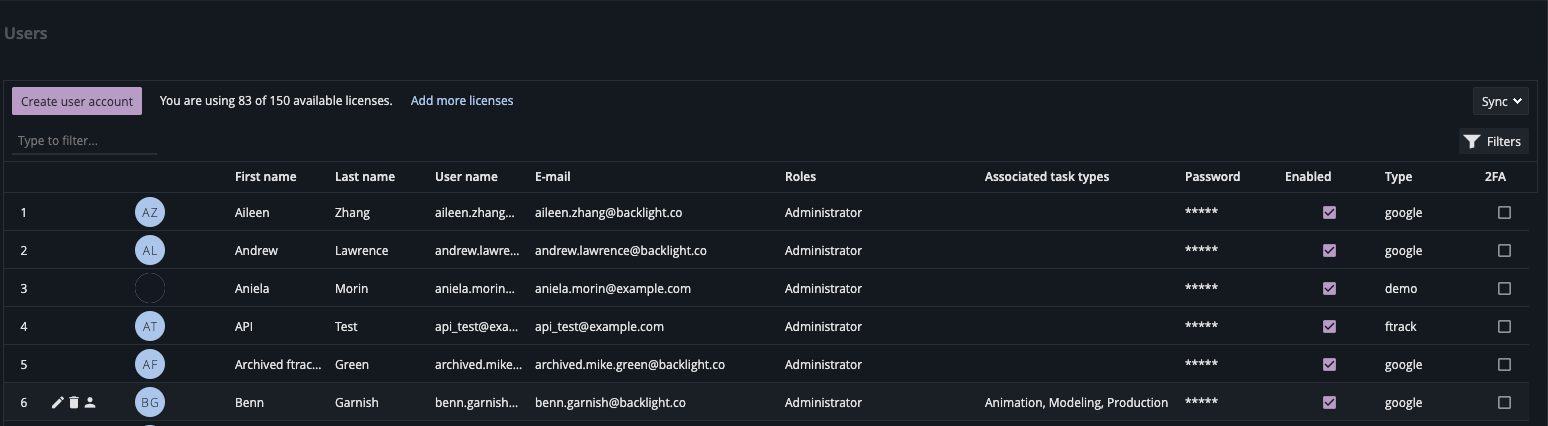Click the pencil edit icon for Benn Garnish
The height and width of the screenshot is (426, 1548).
click(x=57, y=402)
